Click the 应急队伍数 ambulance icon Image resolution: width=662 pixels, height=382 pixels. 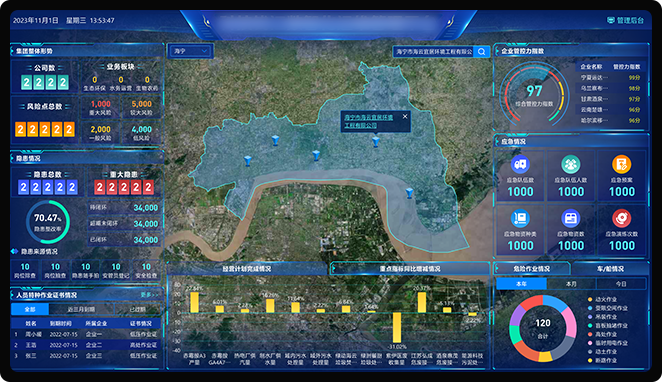pyautogui.click(x=520, y=164)
